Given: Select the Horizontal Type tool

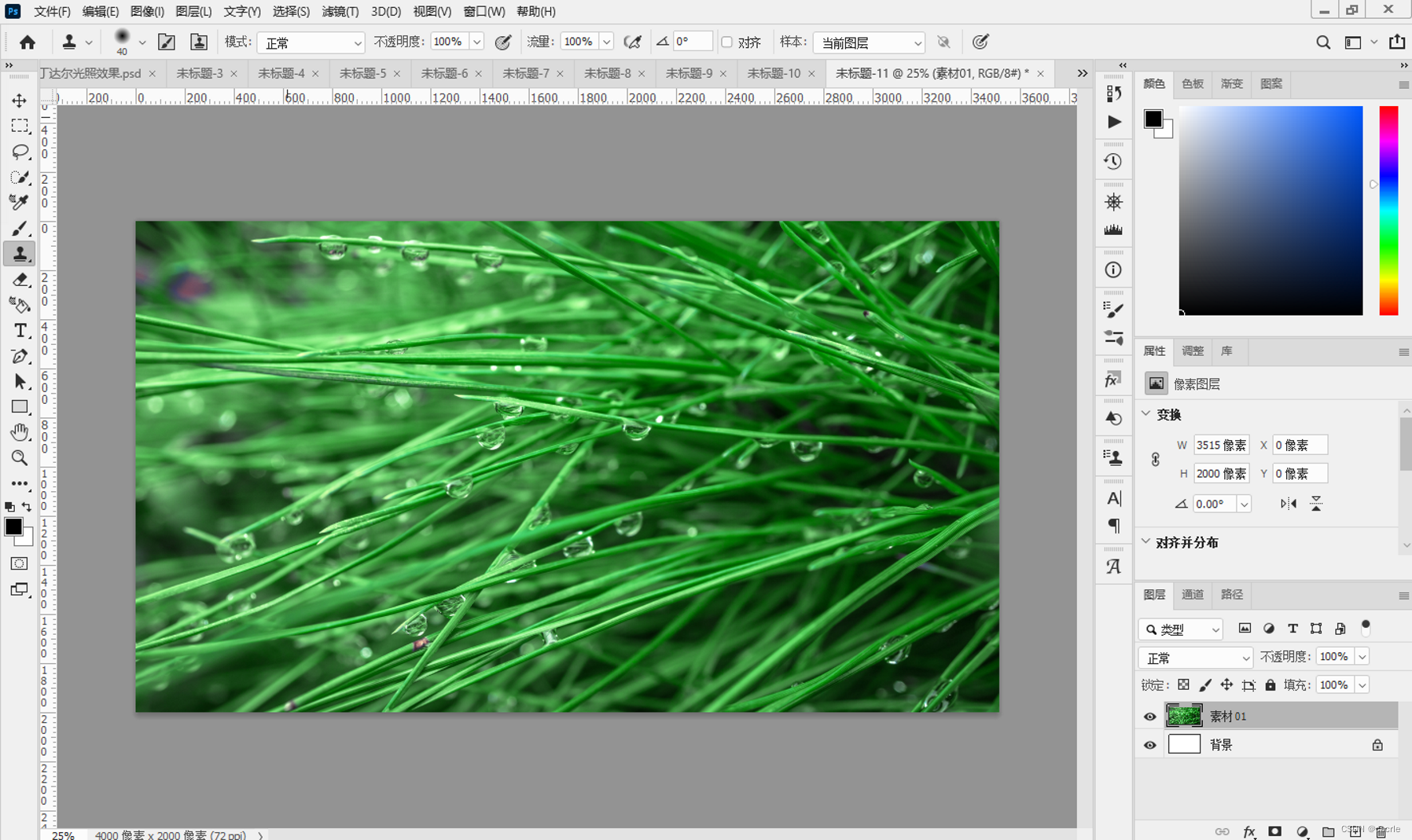Looking at the screenshot, I should pyautogui.click(x=20, y=330).
